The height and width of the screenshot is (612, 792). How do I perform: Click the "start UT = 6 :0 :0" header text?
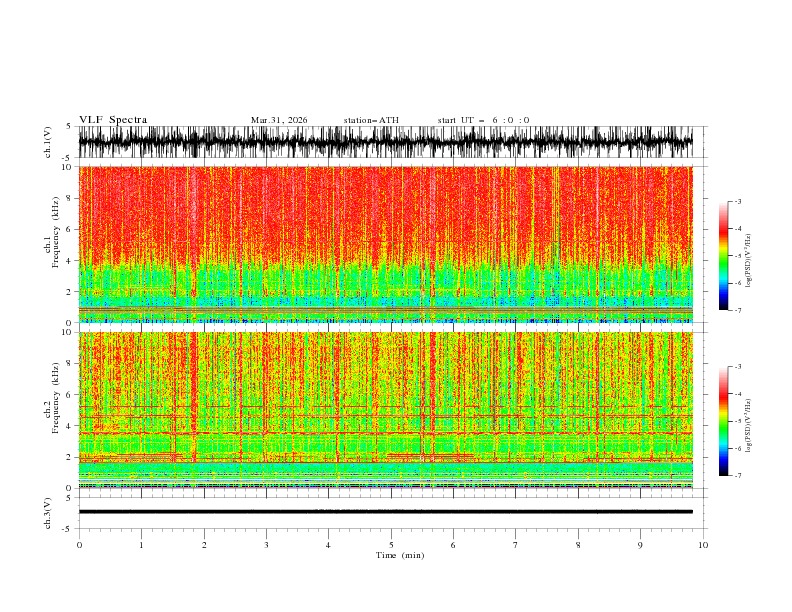(483, 120)
